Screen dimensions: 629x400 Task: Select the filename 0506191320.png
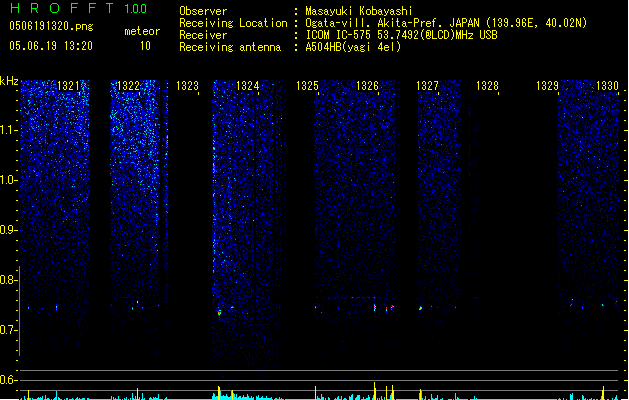[x=51, y=26]
